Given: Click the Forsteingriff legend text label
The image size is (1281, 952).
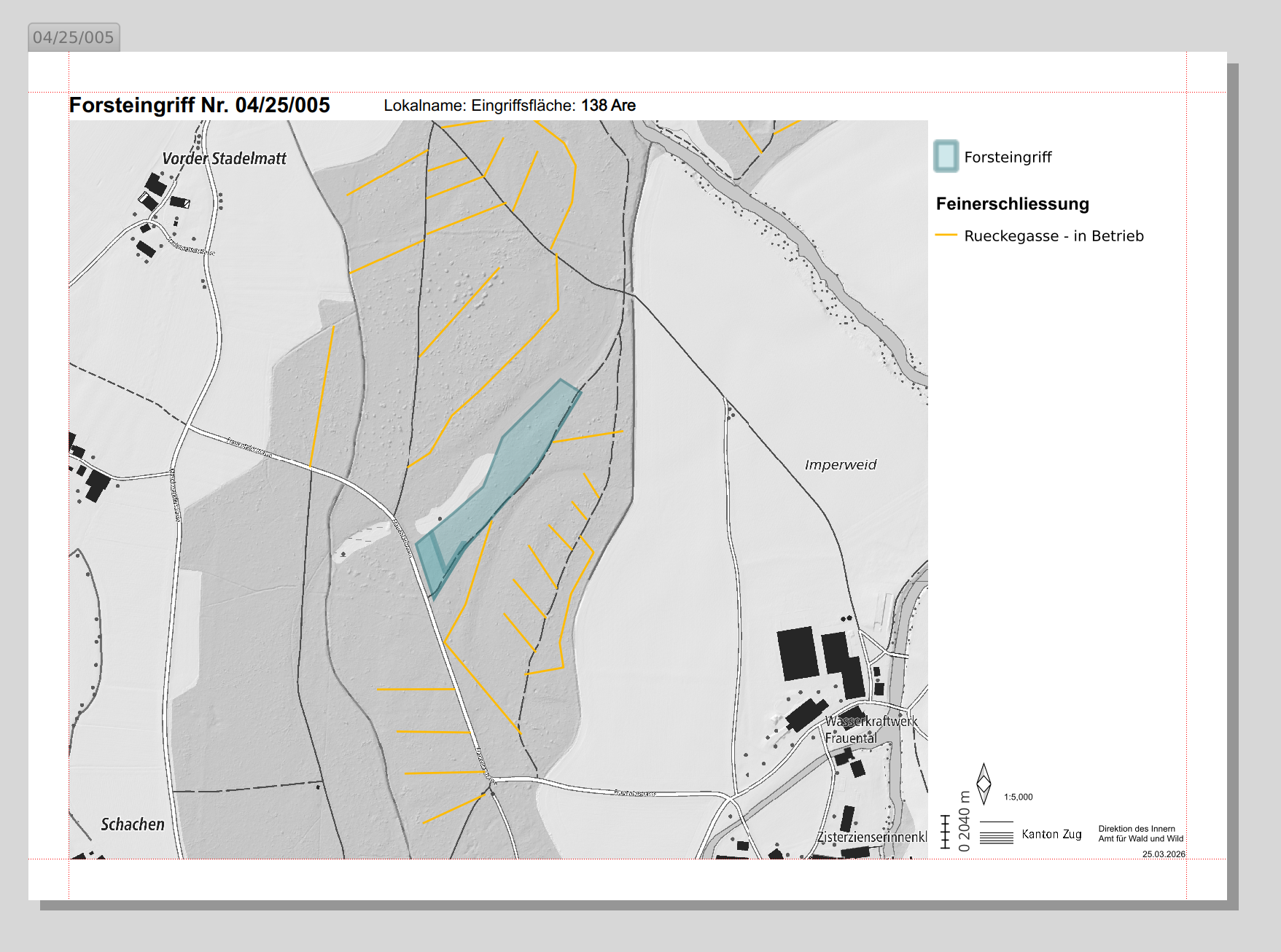Looking at the screenshot, I should [x=1008, y=157].
